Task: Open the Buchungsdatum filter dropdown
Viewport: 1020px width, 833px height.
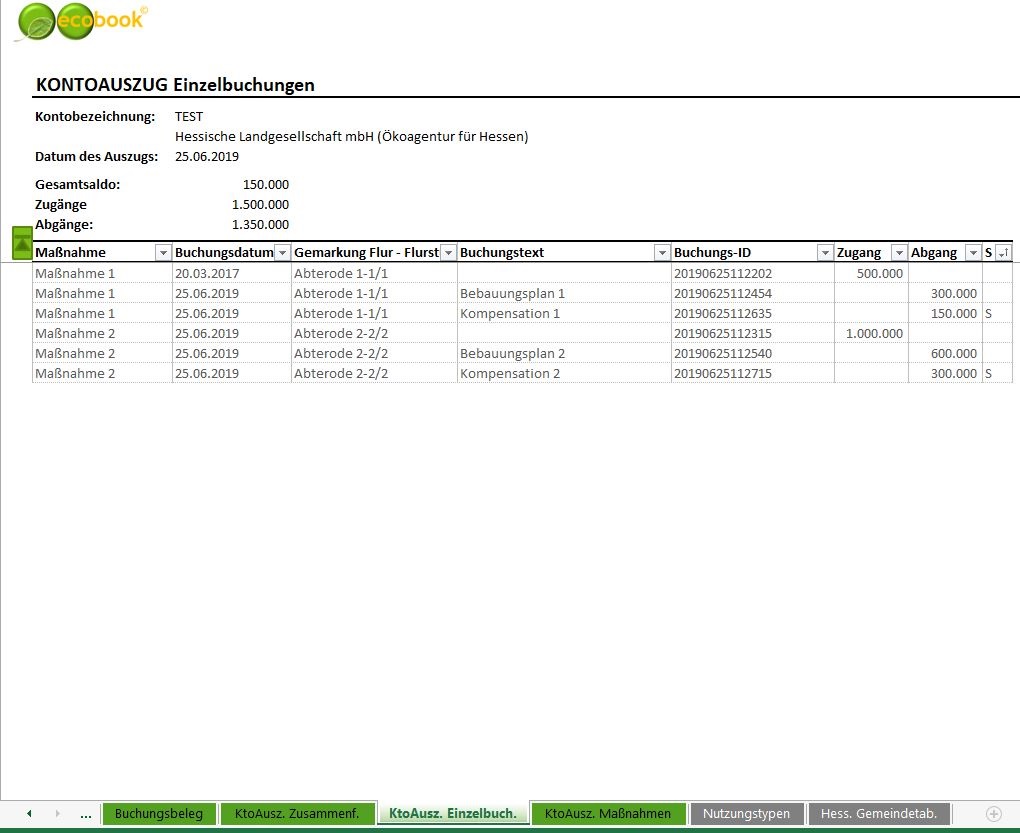Action: 282,253
